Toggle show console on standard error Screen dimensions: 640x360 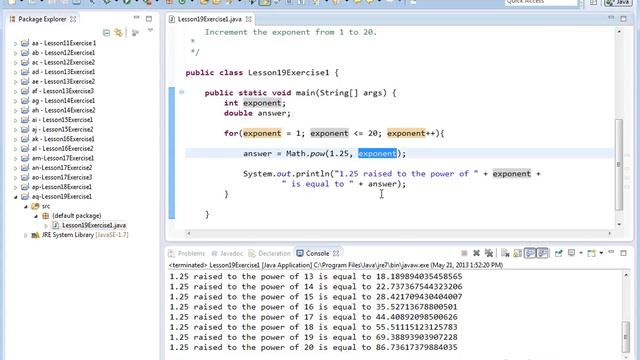tap(542, 253)
